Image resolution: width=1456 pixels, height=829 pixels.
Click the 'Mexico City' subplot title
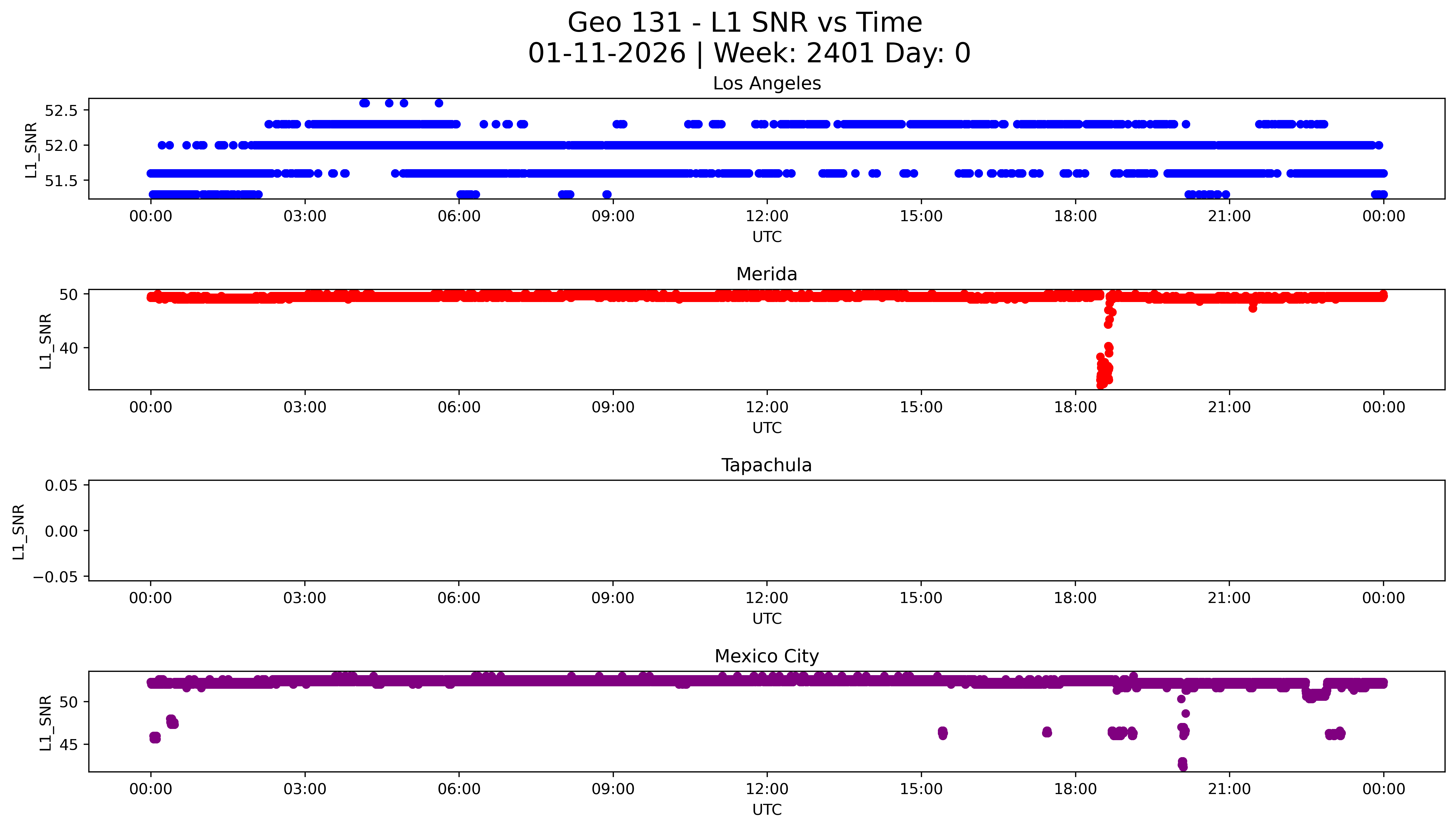tap(766, 657)
